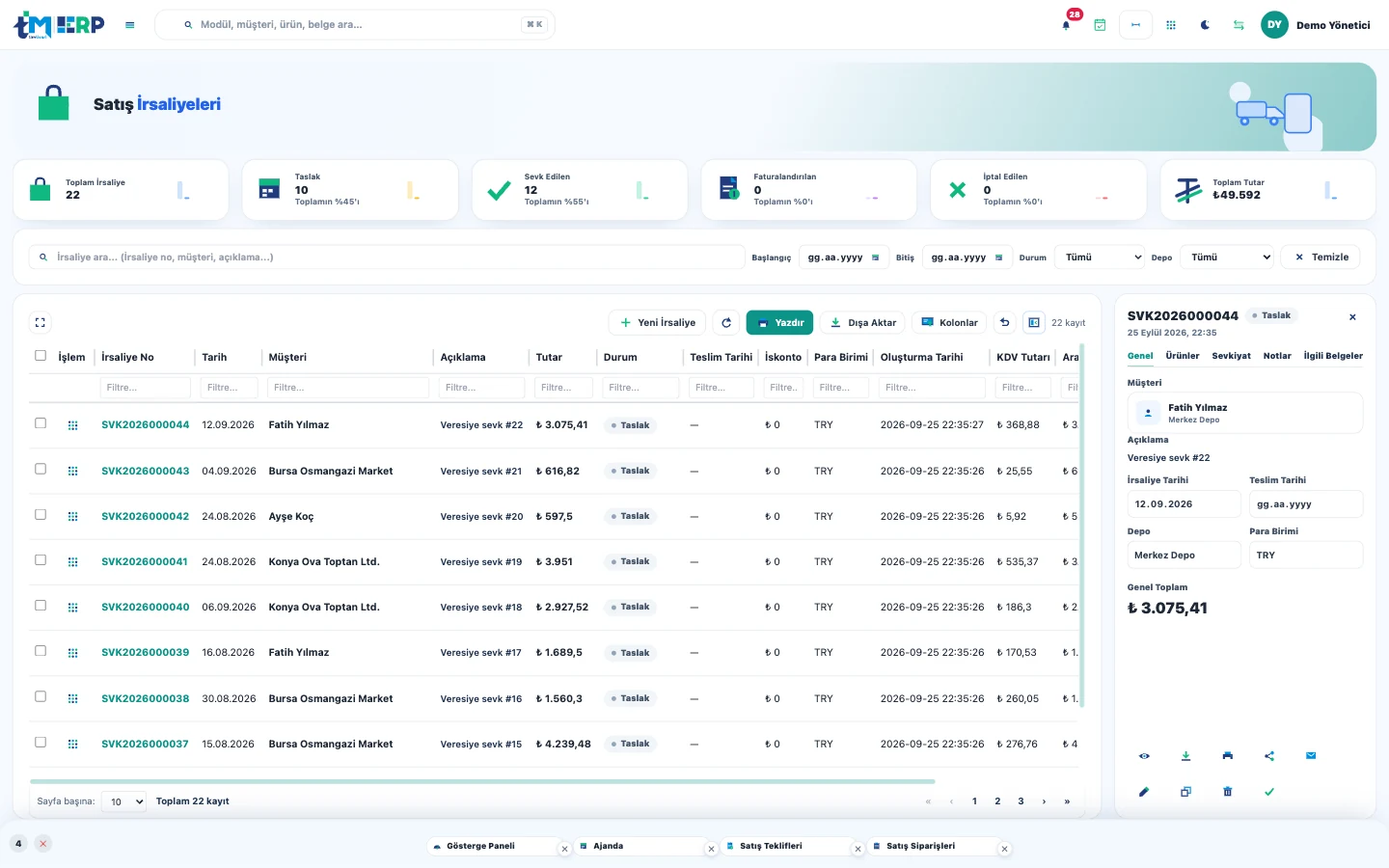Viewport: 1389px width, 868px height.
Task: Switch to the Ürünler tab
Action: [1183, 356]
